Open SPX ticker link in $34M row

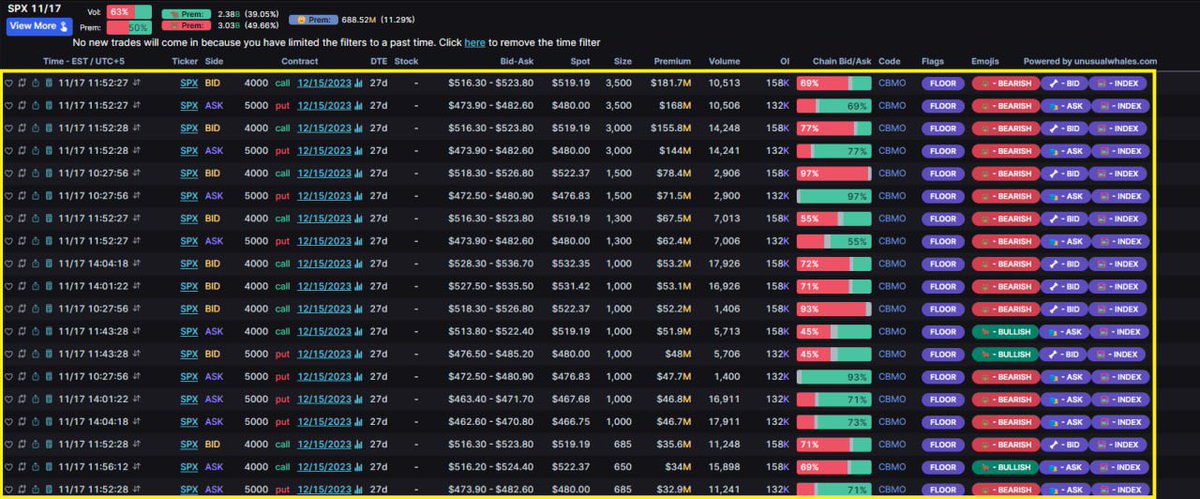[188, 467]
